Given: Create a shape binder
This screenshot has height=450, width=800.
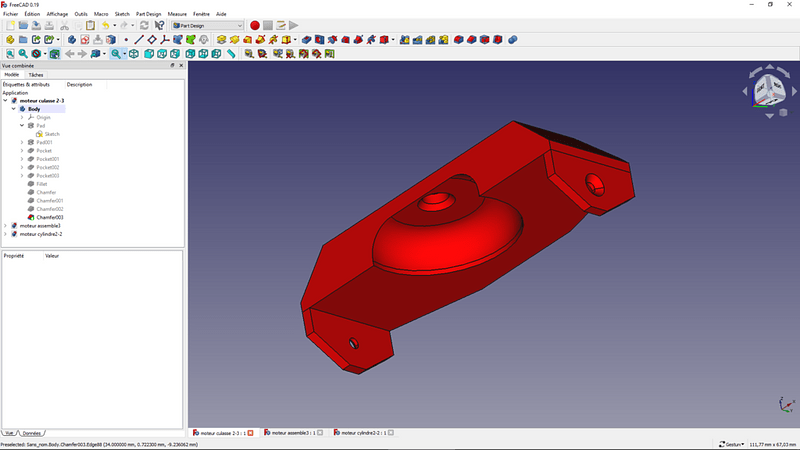Looking at the screenshot, I should point(178,39).
